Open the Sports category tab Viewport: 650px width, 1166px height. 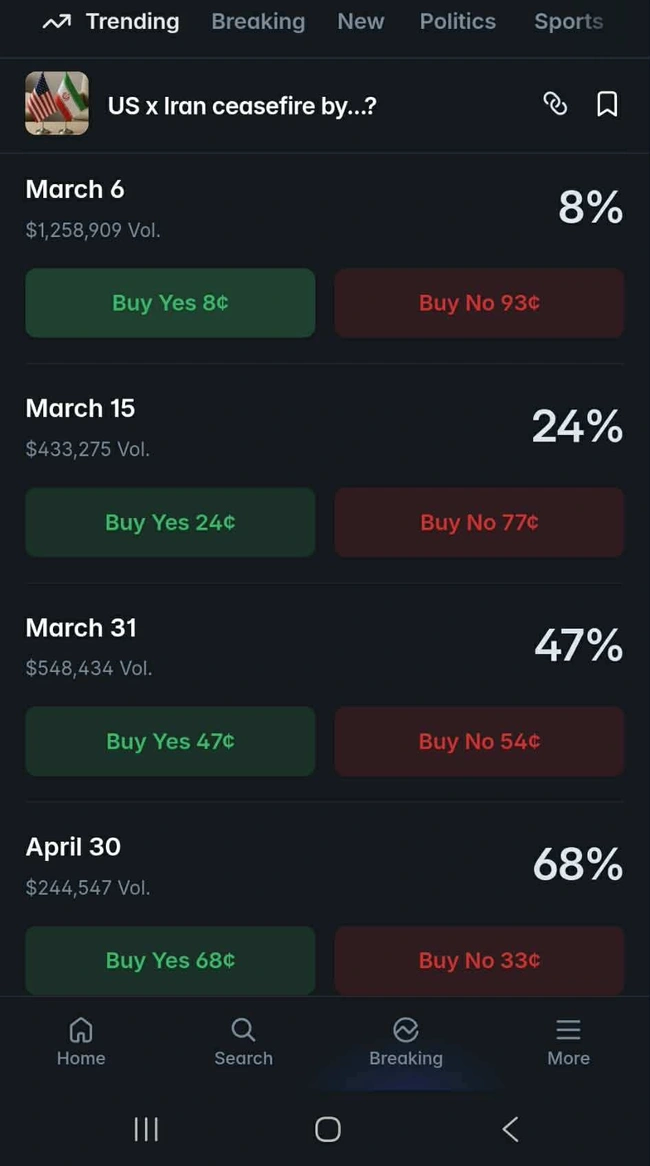[x=568, y=22]
